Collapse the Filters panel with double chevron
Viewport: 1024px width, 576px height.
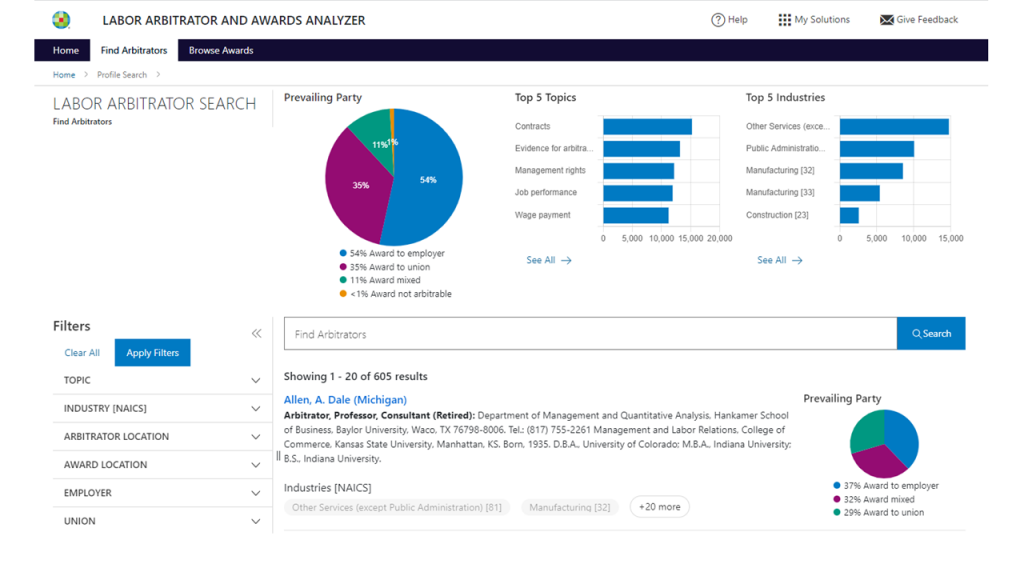pos(256,333)
